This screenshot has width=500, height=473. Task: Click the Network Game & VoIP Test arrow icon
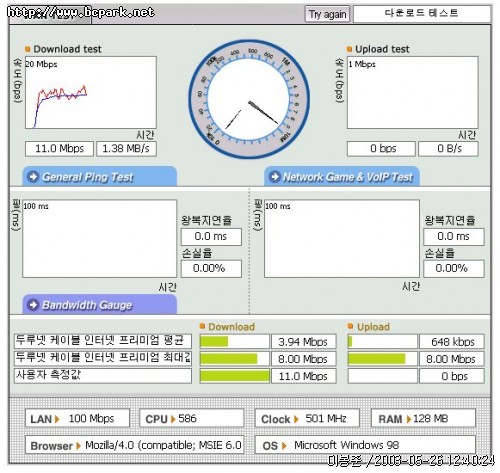(x=274, y=176)
